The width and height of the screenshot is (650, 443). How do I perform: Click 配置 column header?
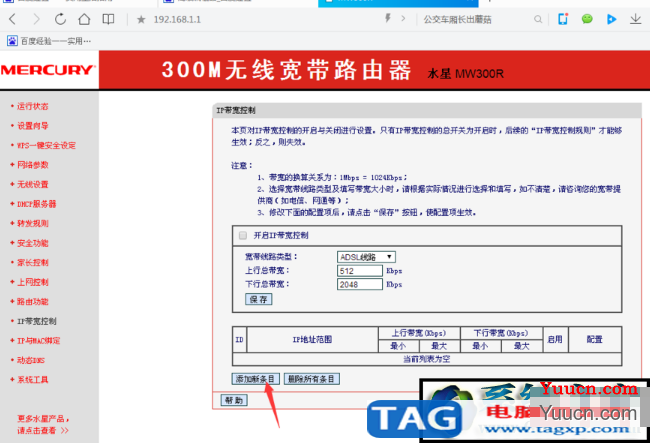point(594,339)
